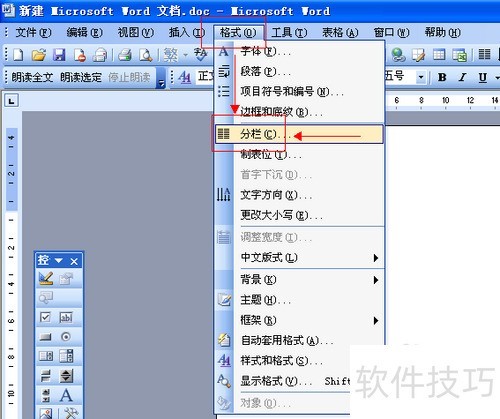Click the 格式(O) menu
This screenshot has height=419, width=500.
238,32
